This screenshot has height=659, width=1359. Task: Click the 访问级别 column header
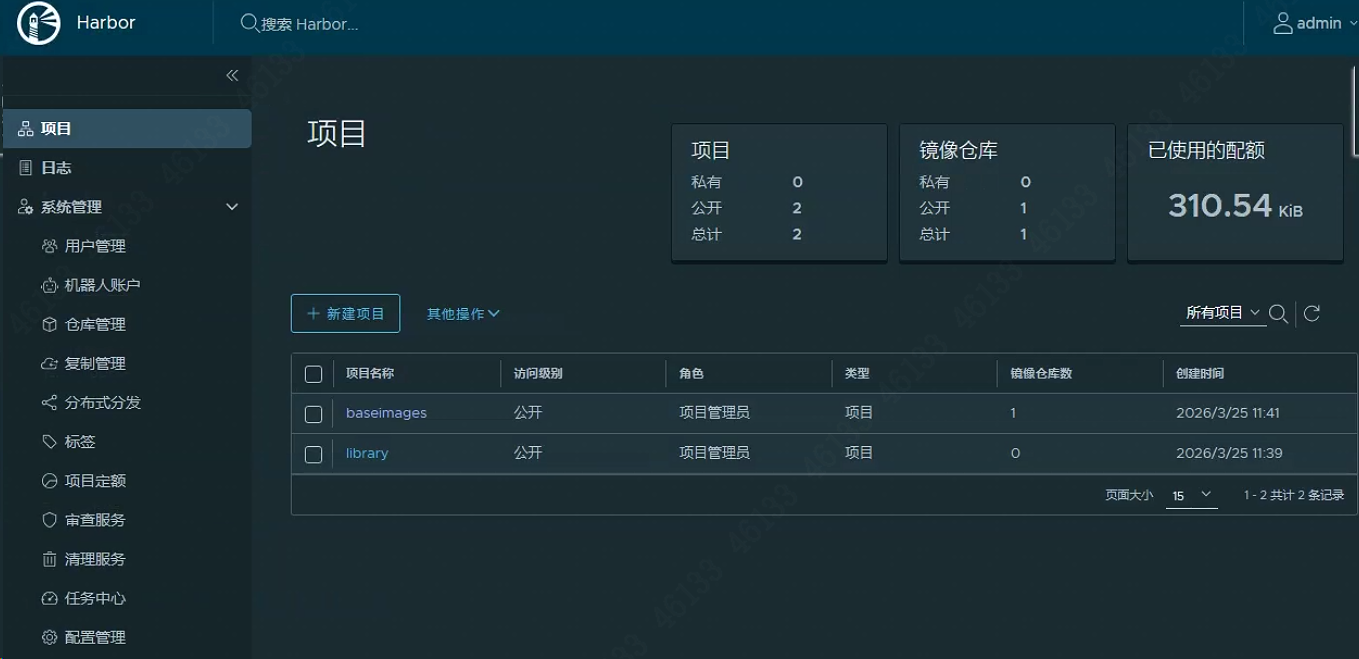pos(538,374)
